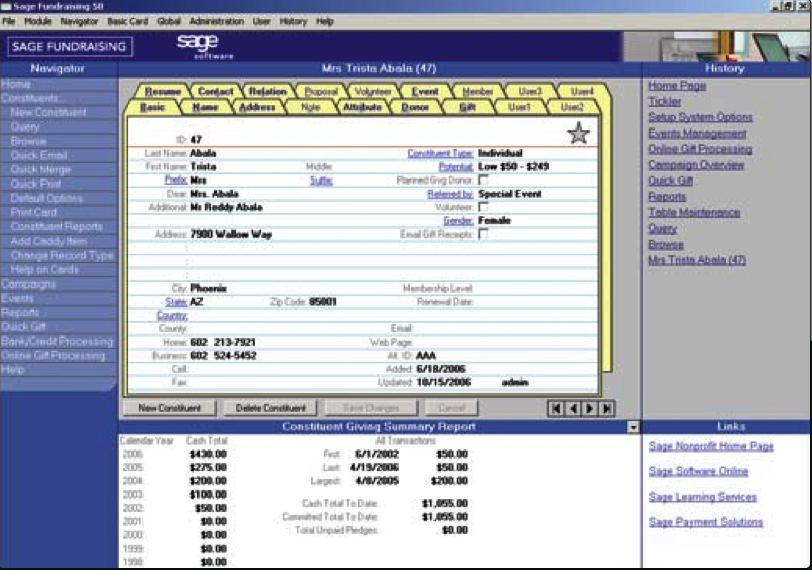
Task: Open Events Management history link
Action: (x=698, y=134)
